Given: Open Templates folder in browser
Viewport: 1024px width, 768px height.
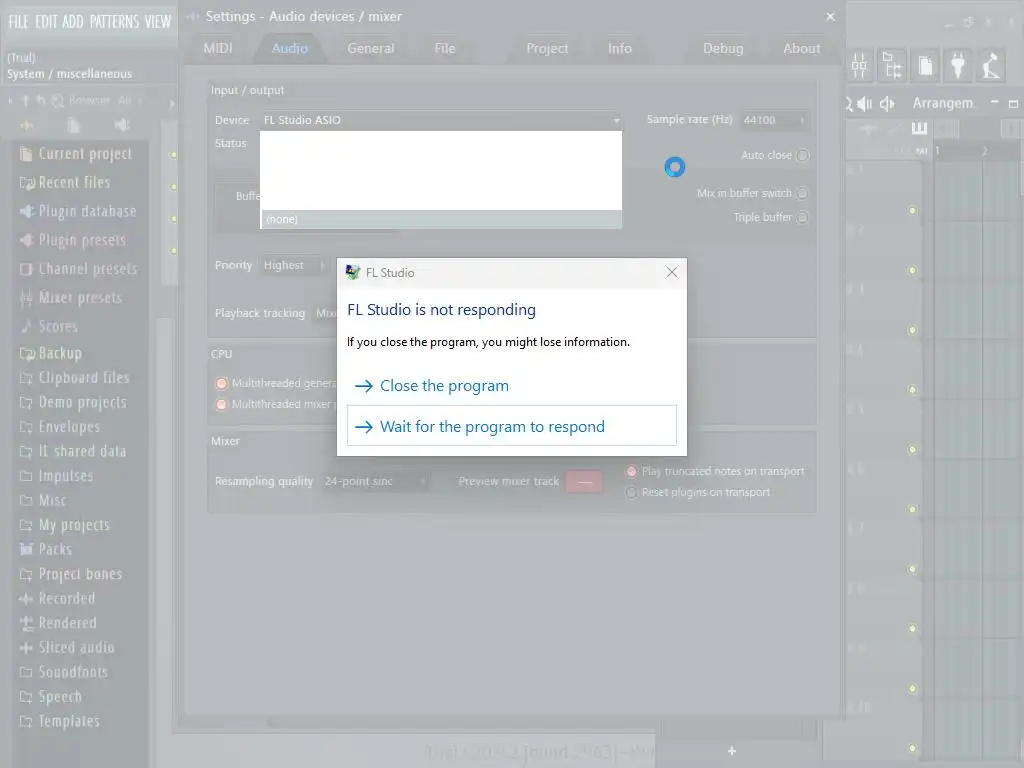Looking at the screenshot, I should tap(59, 722).
